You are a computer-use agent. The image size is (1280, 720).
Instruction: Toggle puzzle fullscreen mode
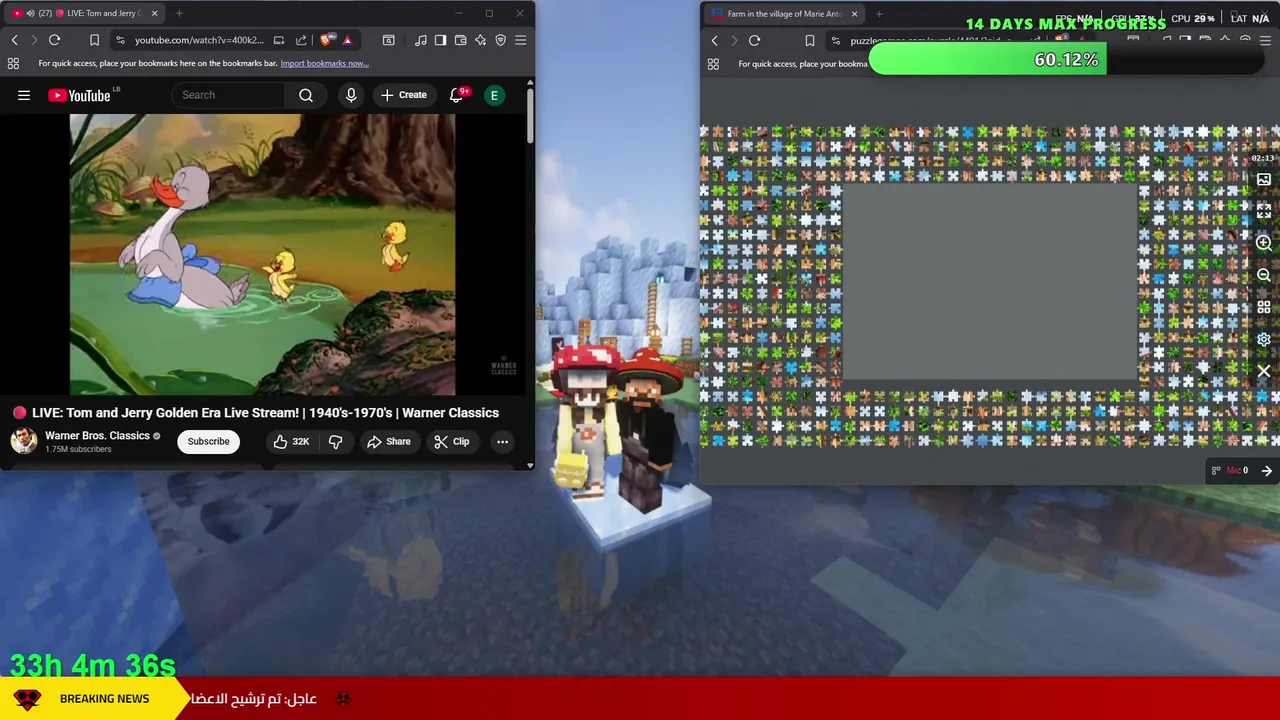tap(1264, 211)
